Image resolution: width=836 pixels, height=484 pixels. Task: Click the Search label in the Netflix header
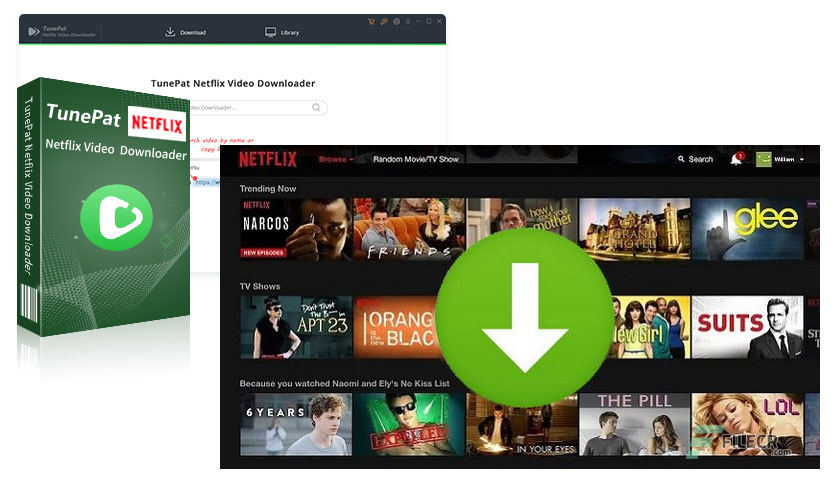701,159
